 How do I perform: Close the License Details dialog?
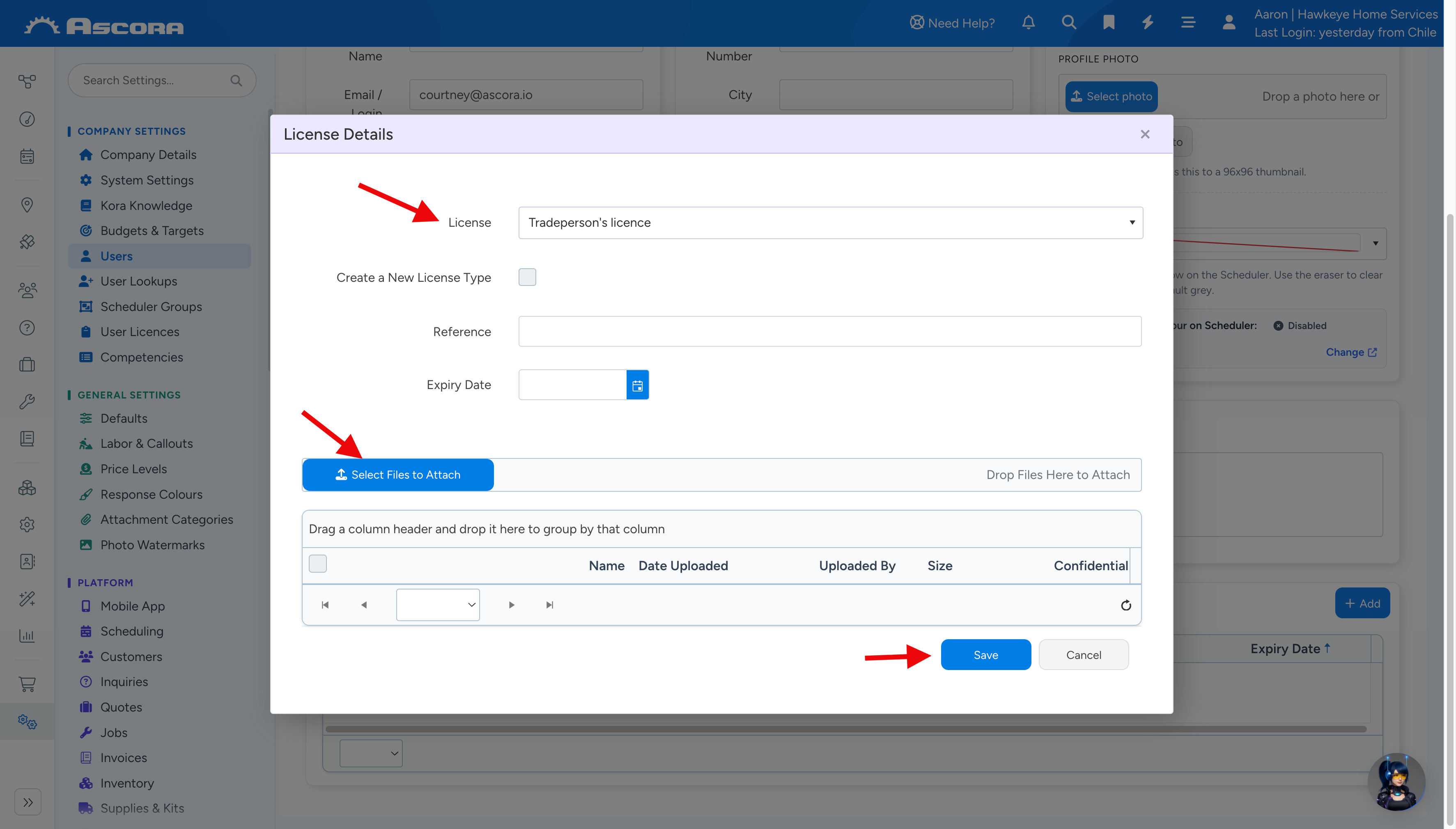(1145, 134)
